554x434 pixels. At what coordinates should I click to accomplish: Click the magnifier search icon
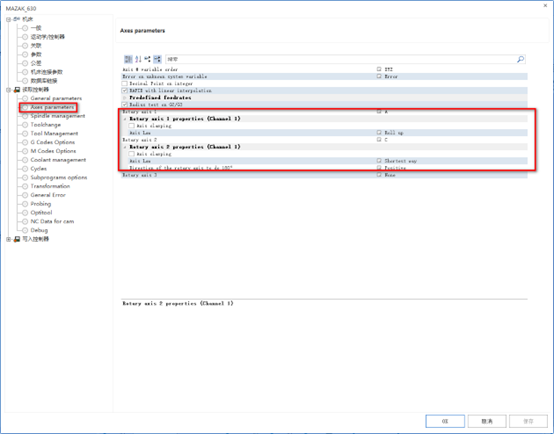click(x=520, y=59)
